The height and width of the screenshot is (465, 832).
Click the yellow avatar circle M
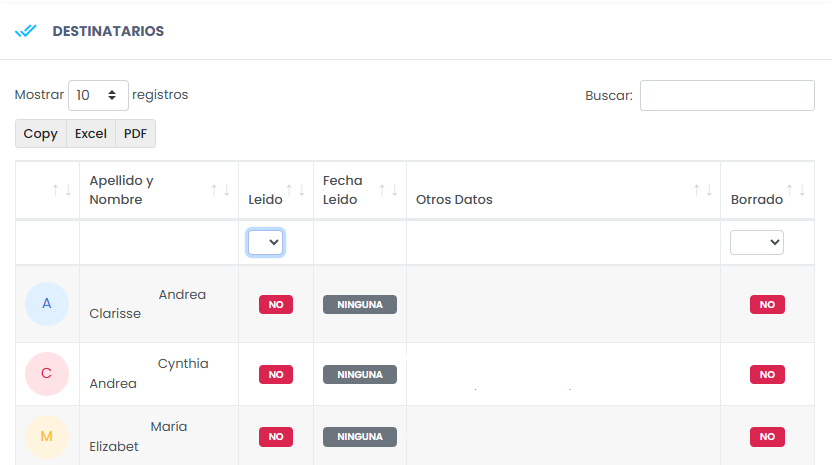(47, 437)
